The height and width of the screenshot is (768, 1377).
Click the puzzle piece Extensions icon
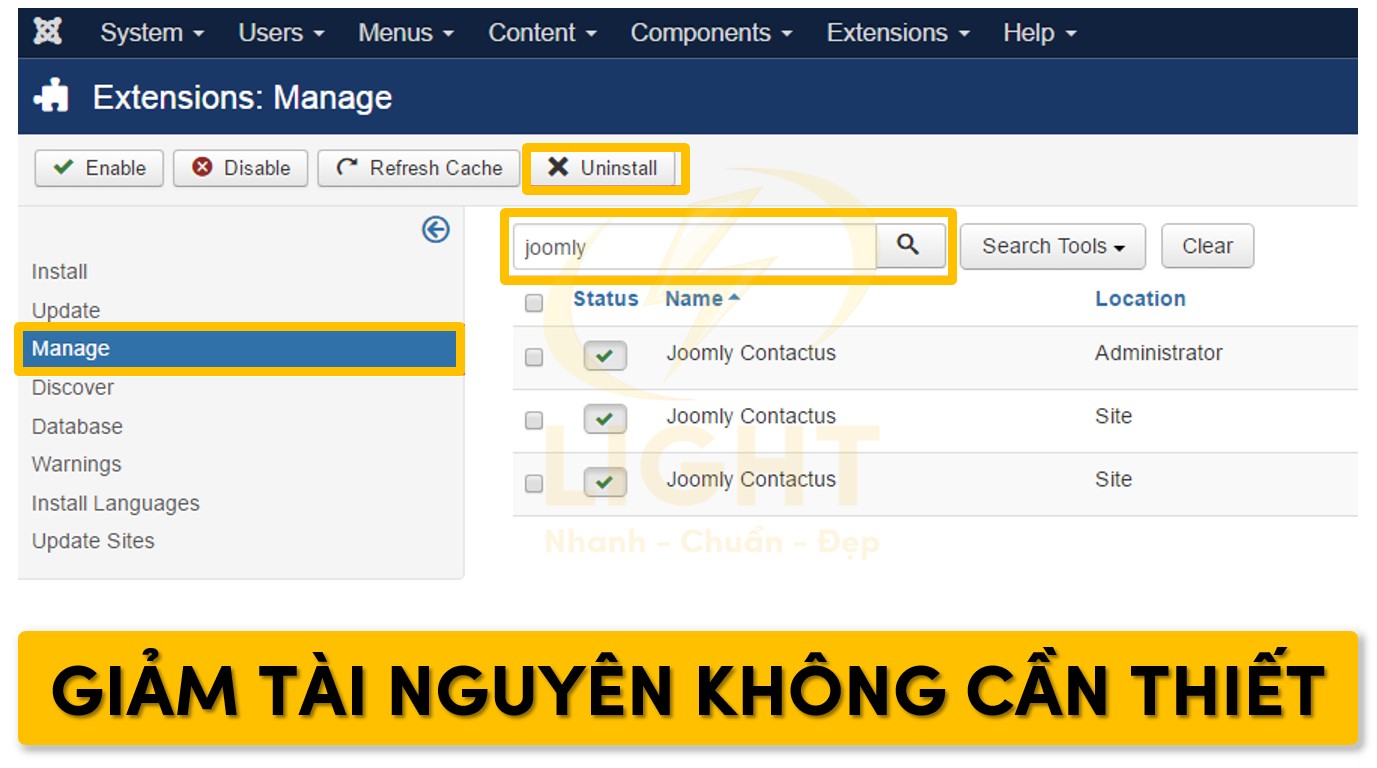51,97
